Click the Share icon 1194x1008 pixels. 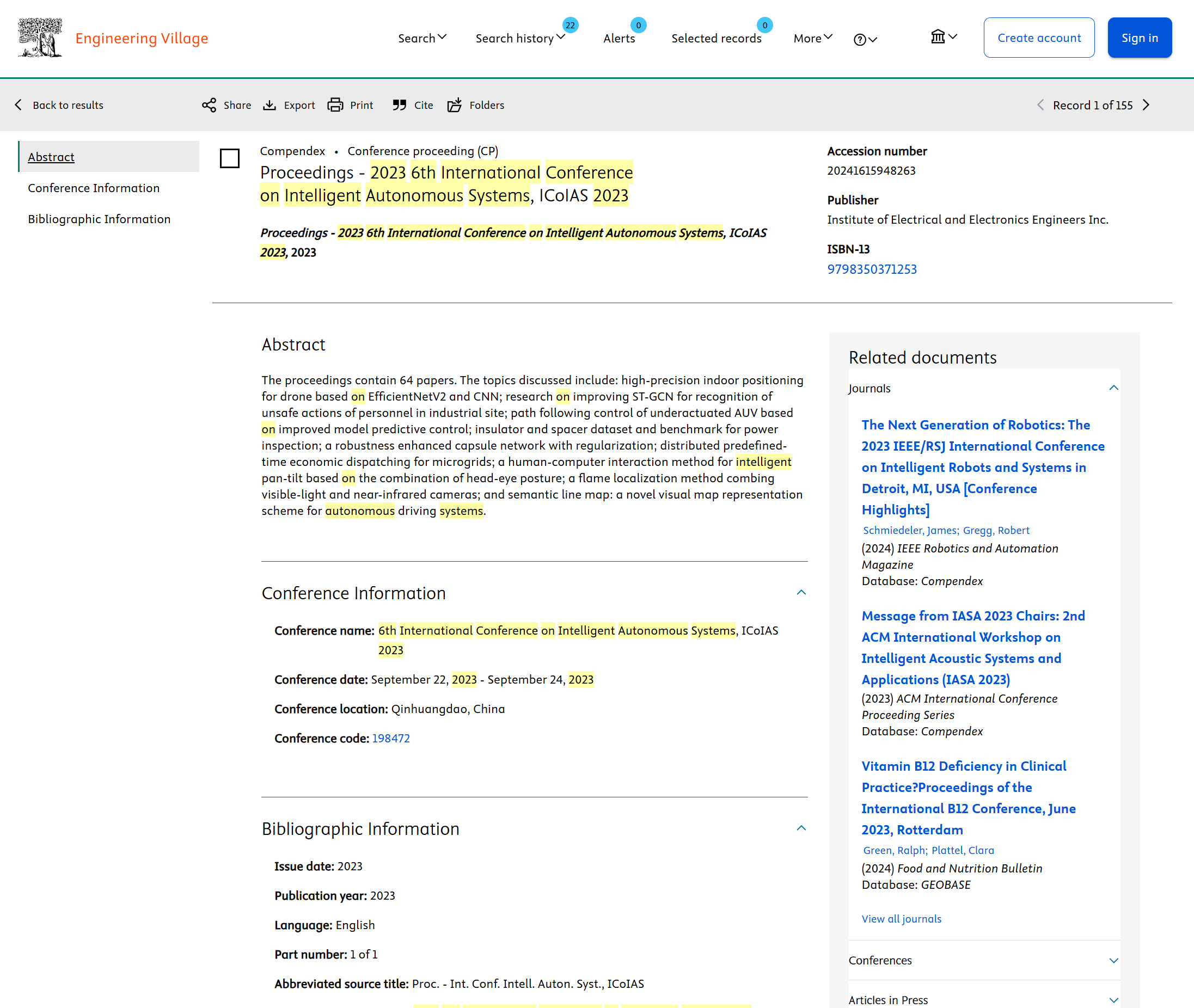(209, 105)
